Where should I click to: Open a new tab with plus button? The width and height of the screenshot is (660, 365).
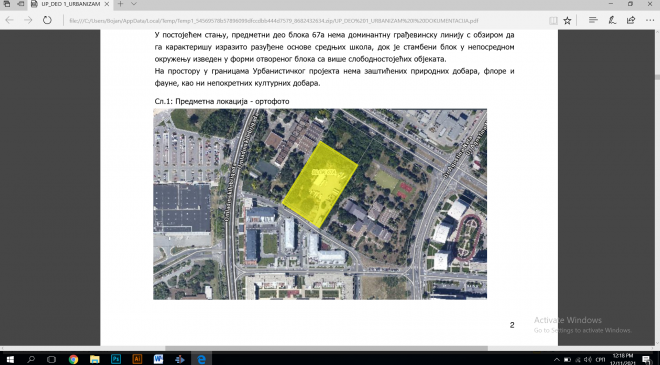pyautogui.click(x=120, y=4)
